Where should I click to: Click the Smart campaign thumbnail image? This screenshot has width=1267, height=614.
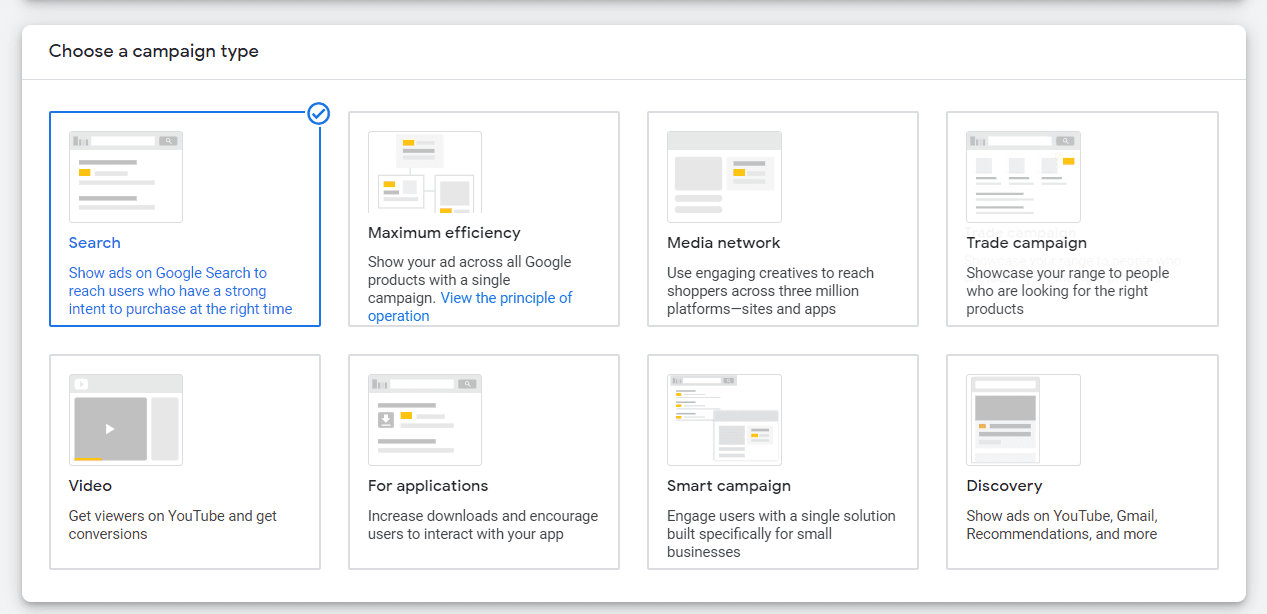723,419
